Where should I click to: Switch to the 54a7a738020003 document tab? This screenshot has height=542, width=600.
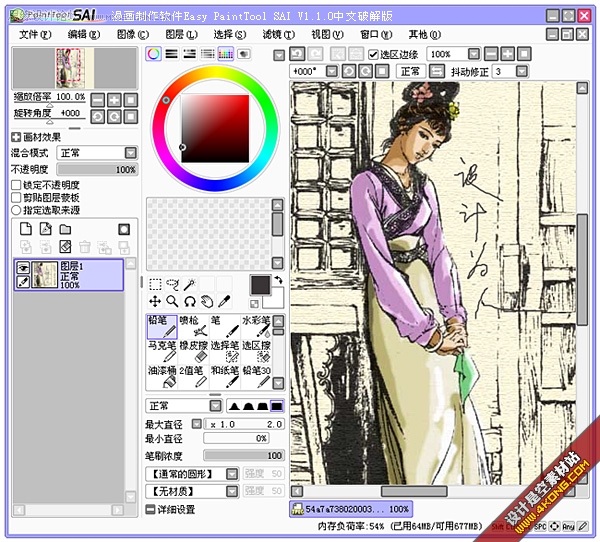pos(351,509)
